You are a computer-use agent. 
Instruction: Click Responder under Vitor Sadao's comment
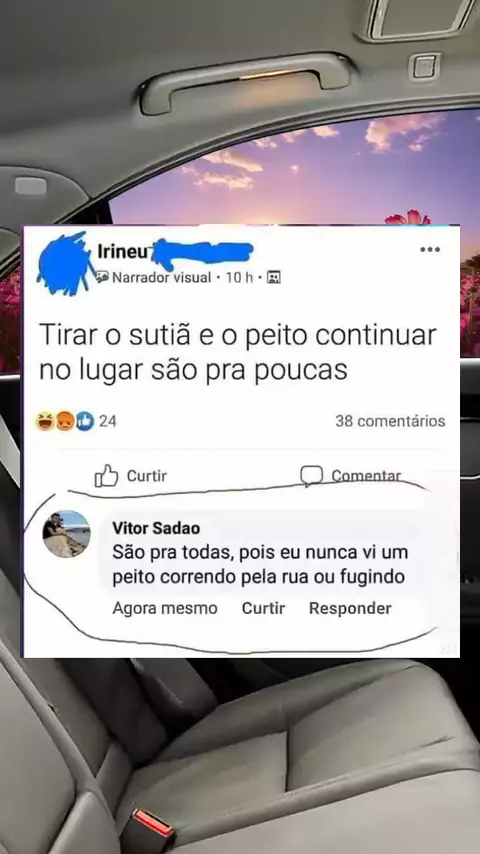[350, 608]
